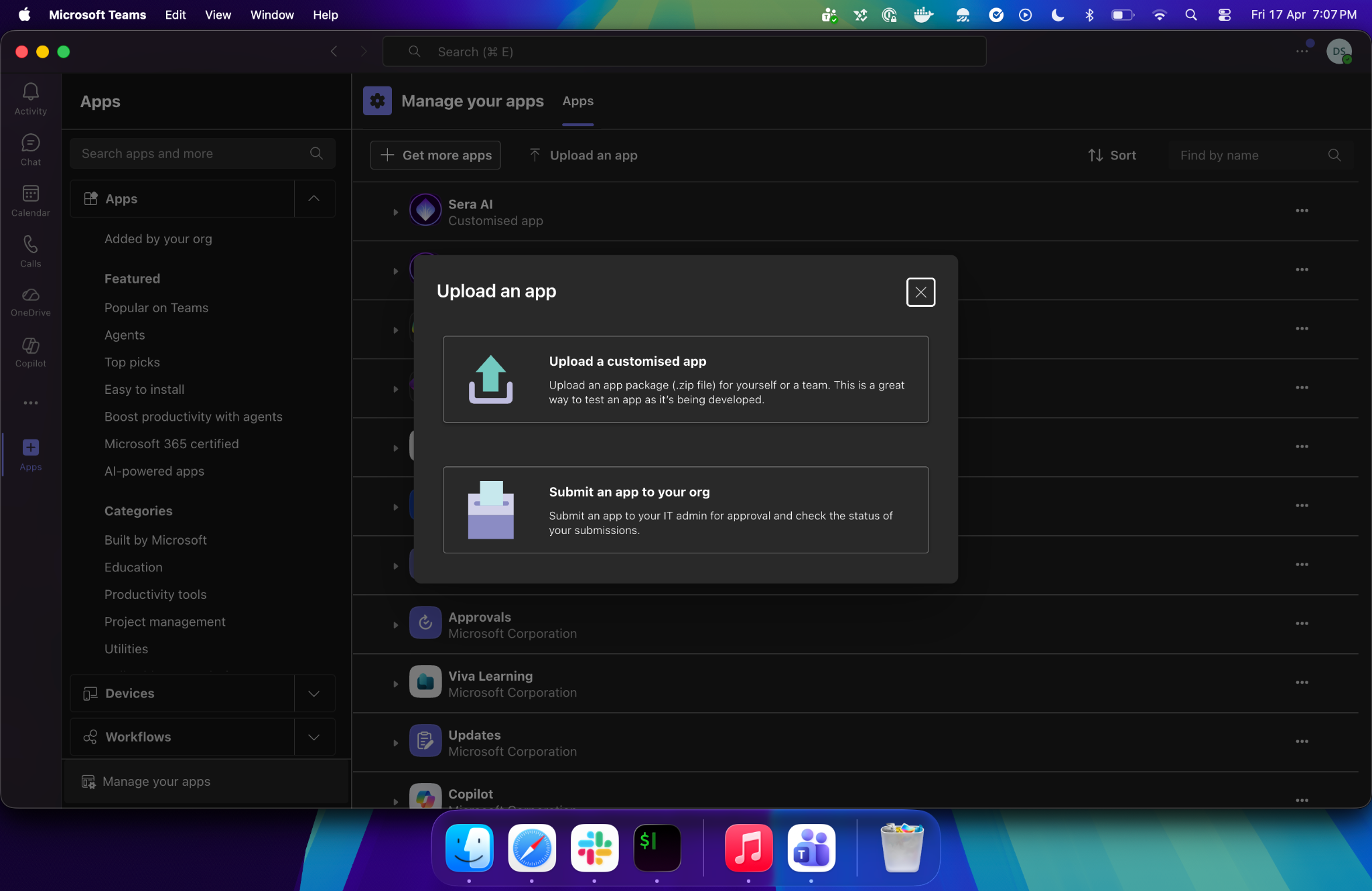
Task: Open the Activity bell icon
Action: (31, 92)
